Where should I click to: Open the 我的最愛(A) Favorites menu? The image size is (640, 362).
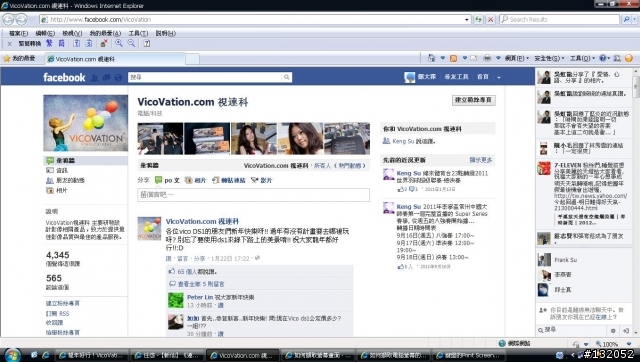point(105,33)
